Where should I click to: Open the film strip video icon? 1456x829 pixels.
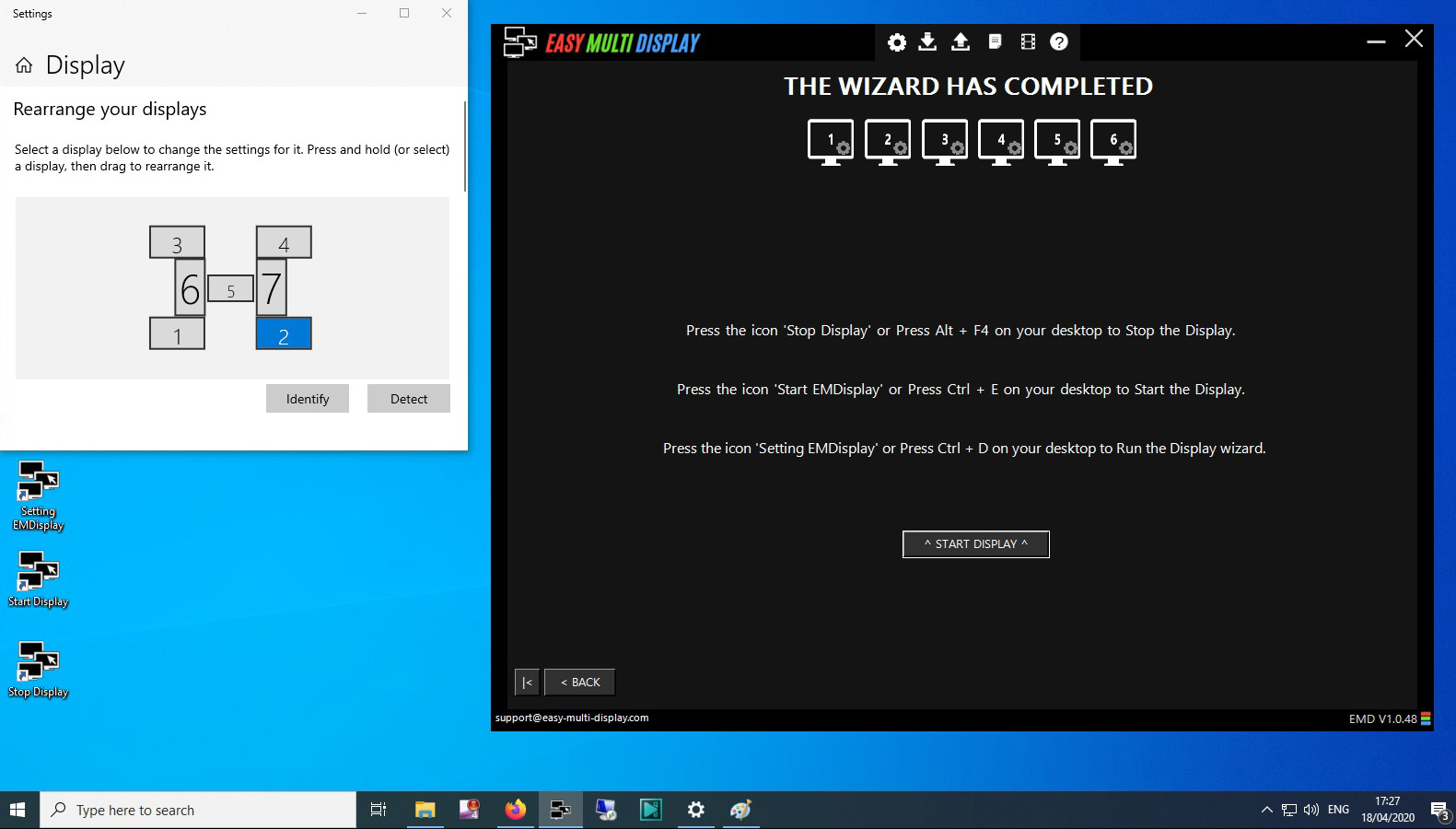pyautogui.click(x=1028, y=42)
